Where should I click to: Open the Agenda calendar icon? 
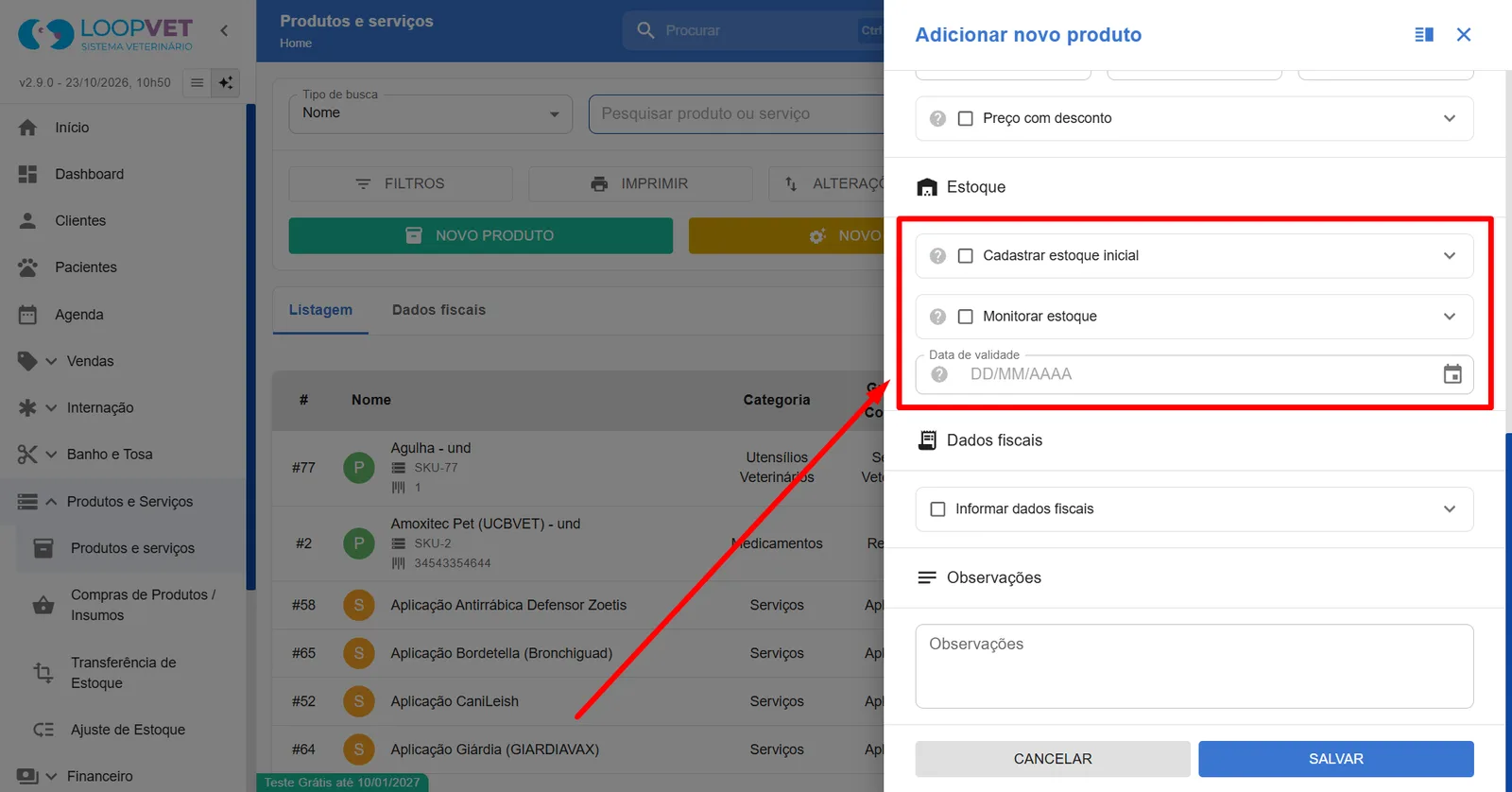[27, 315]
